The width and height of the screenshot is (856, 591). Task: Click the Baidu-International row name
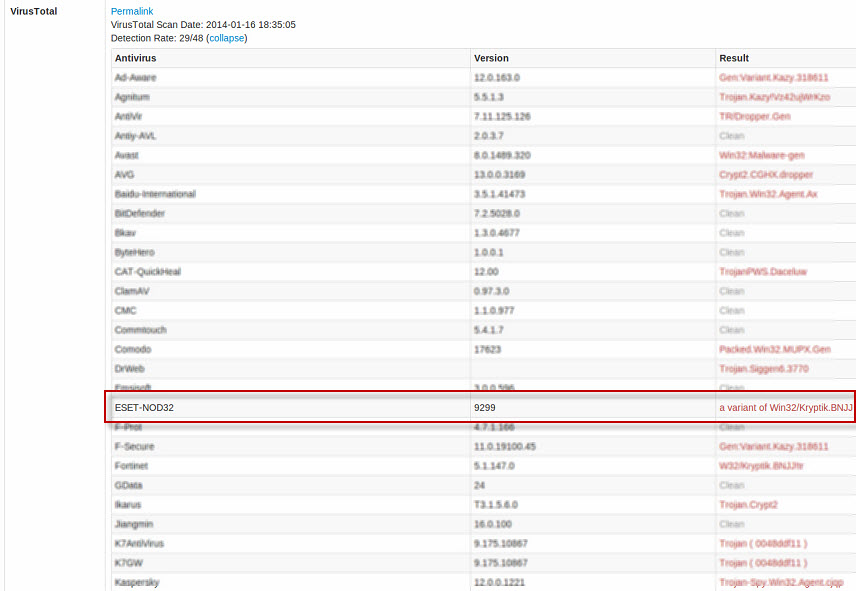click(155, 194)
